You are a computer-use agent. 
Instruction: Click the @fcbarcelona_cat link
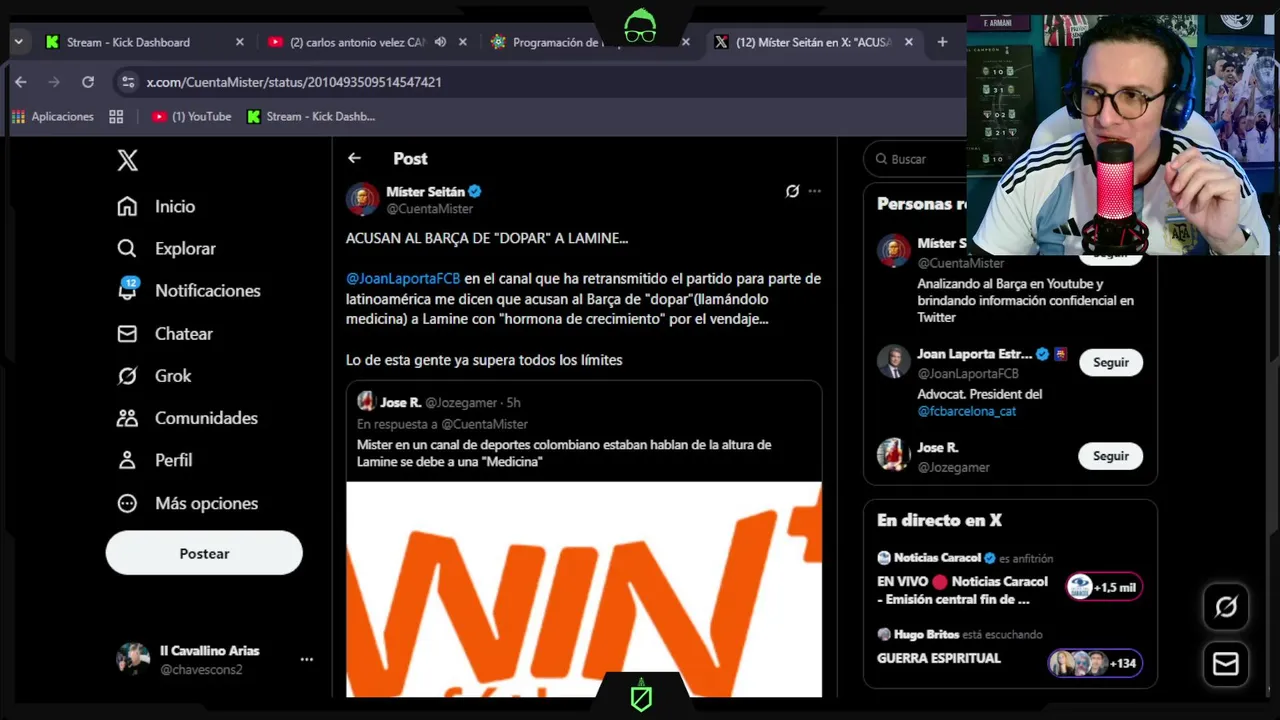(x=967, y=411)
